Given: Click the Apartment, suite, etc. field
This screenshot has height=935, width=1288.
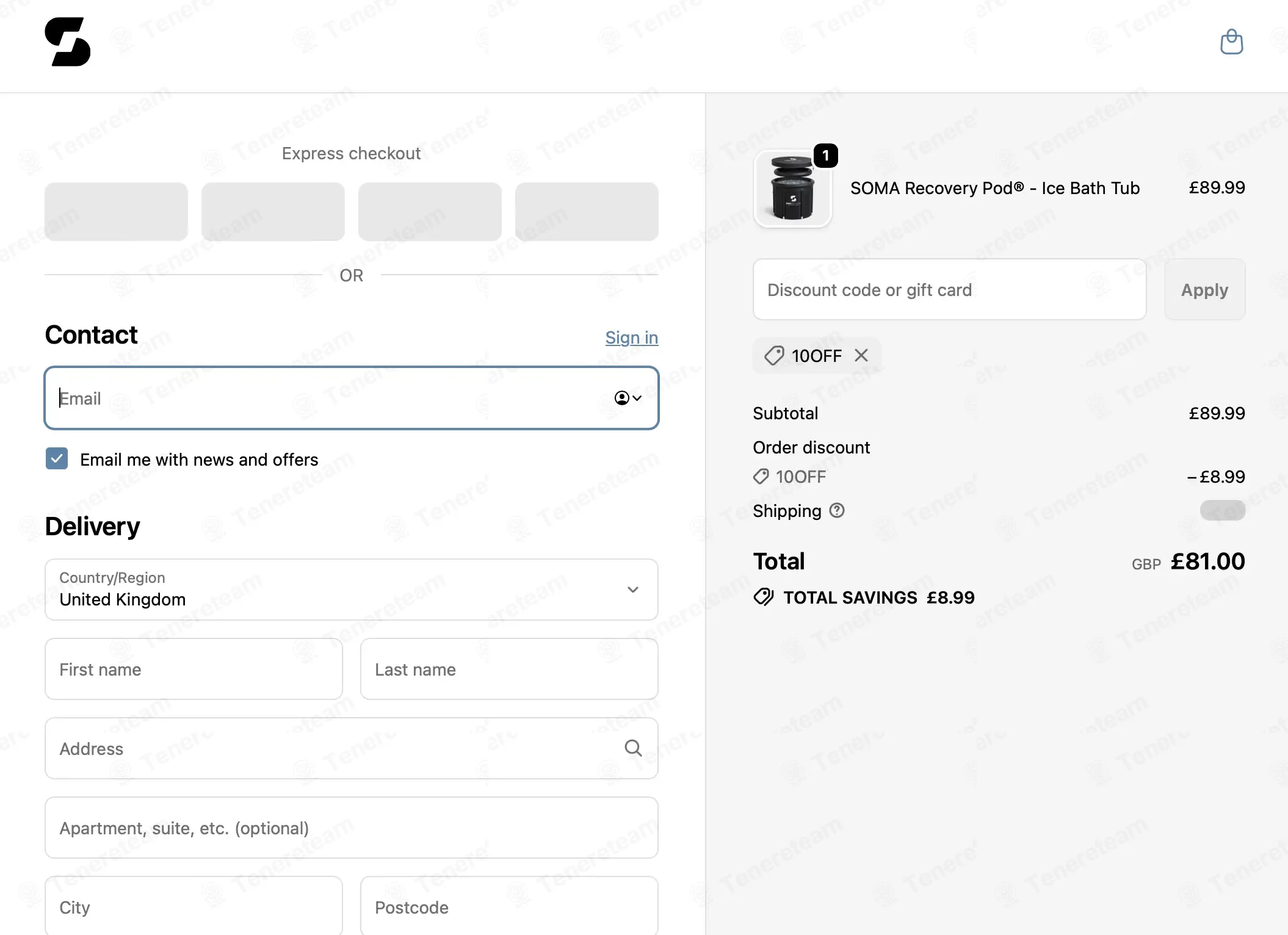Looking at the screenshot, I should [x=352, y=828].
